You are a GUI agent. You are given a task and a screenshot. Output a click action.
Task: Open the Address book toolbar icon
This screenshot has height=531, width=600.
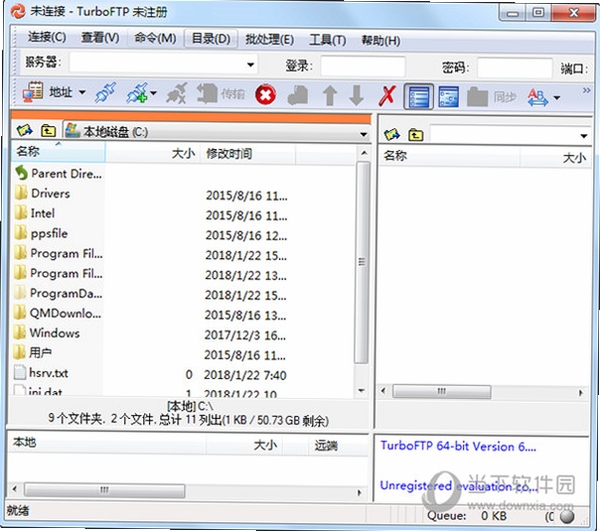tap(33, 92)
